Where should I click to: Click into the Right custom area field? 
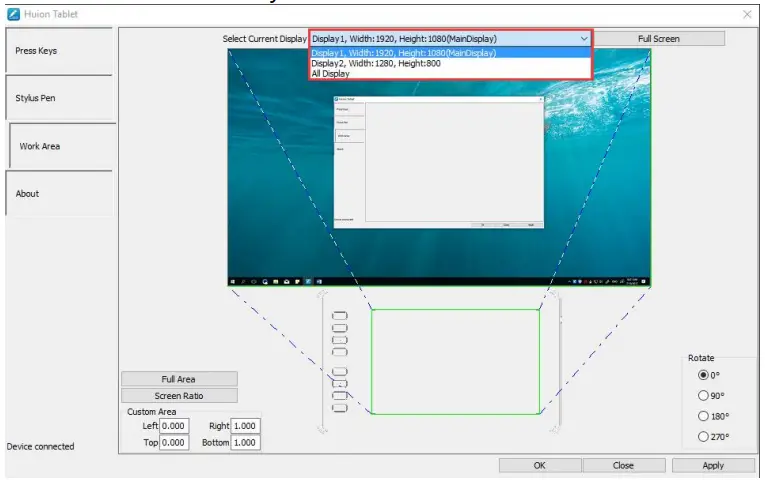245,426
